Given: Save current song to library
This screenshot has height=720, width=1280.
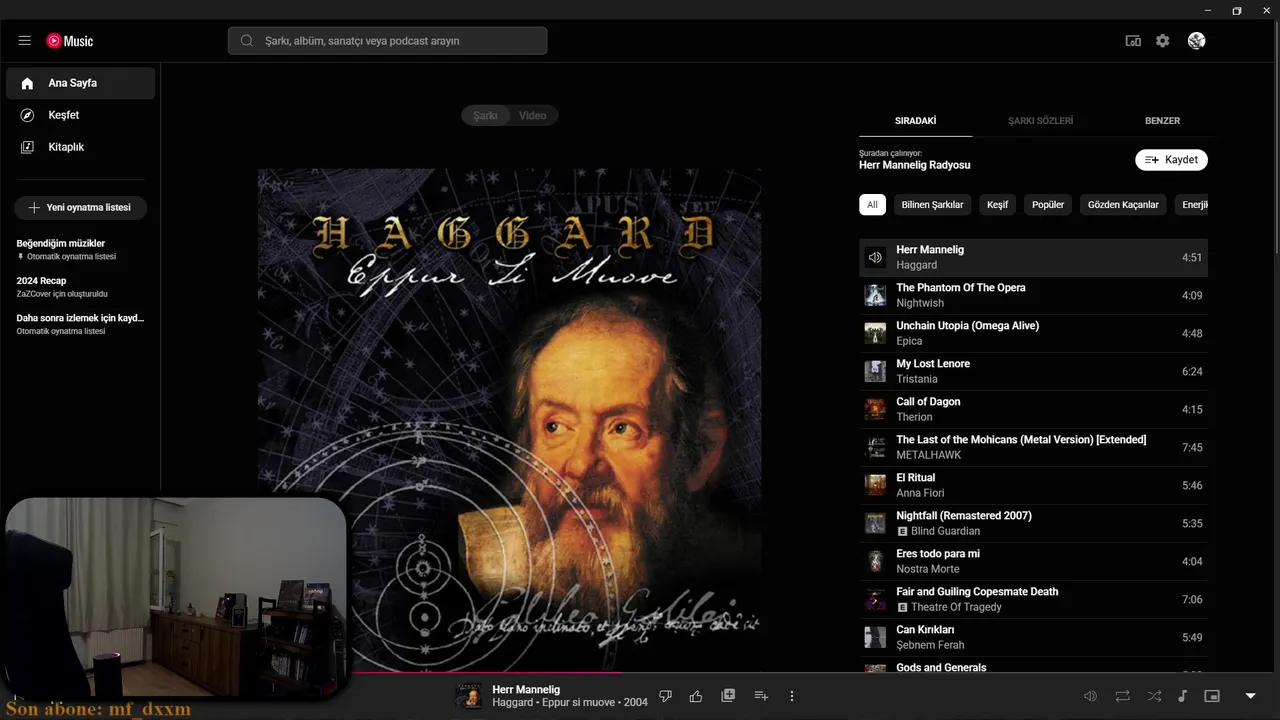Looking at the screenshot, I should (x=728, y=696).
